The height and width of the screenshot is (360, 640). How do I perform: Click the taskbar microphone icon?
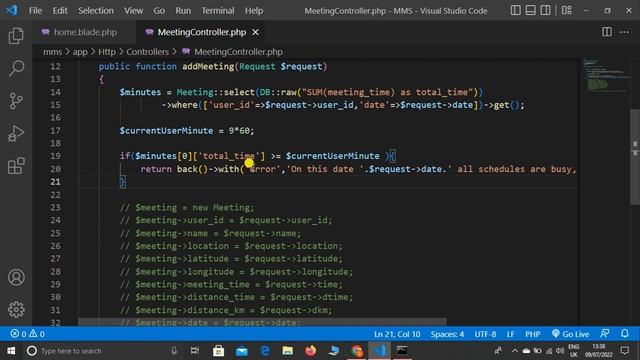(174, 351)
